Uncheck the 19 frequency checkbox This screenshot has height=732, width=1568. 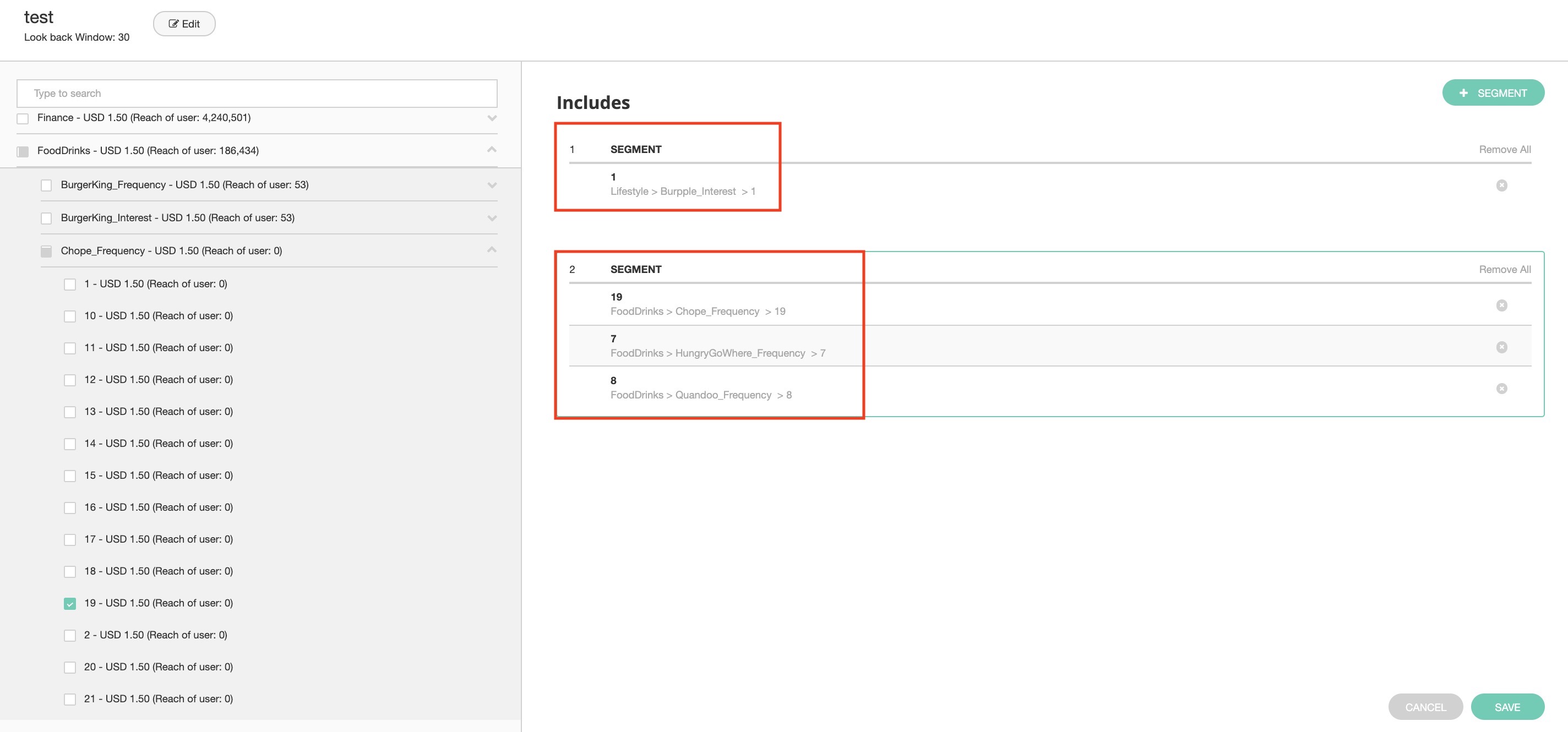click(70, 604)
